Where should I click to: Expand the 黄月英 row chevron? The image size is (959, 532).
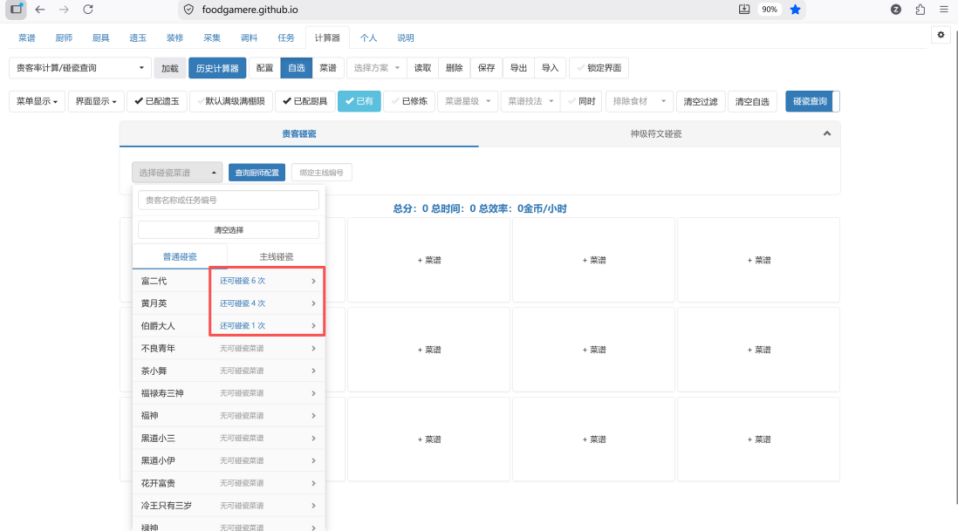(313, 304)
